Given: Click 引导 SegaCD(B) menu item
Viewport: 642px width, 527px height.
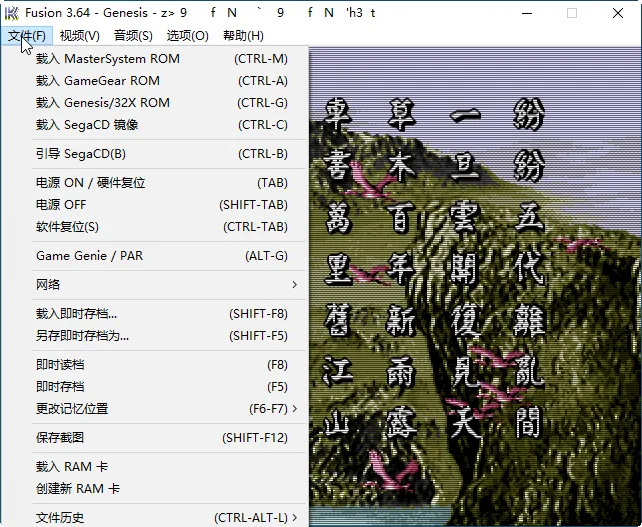Looking at the screenshot, I should click(81, 154).
